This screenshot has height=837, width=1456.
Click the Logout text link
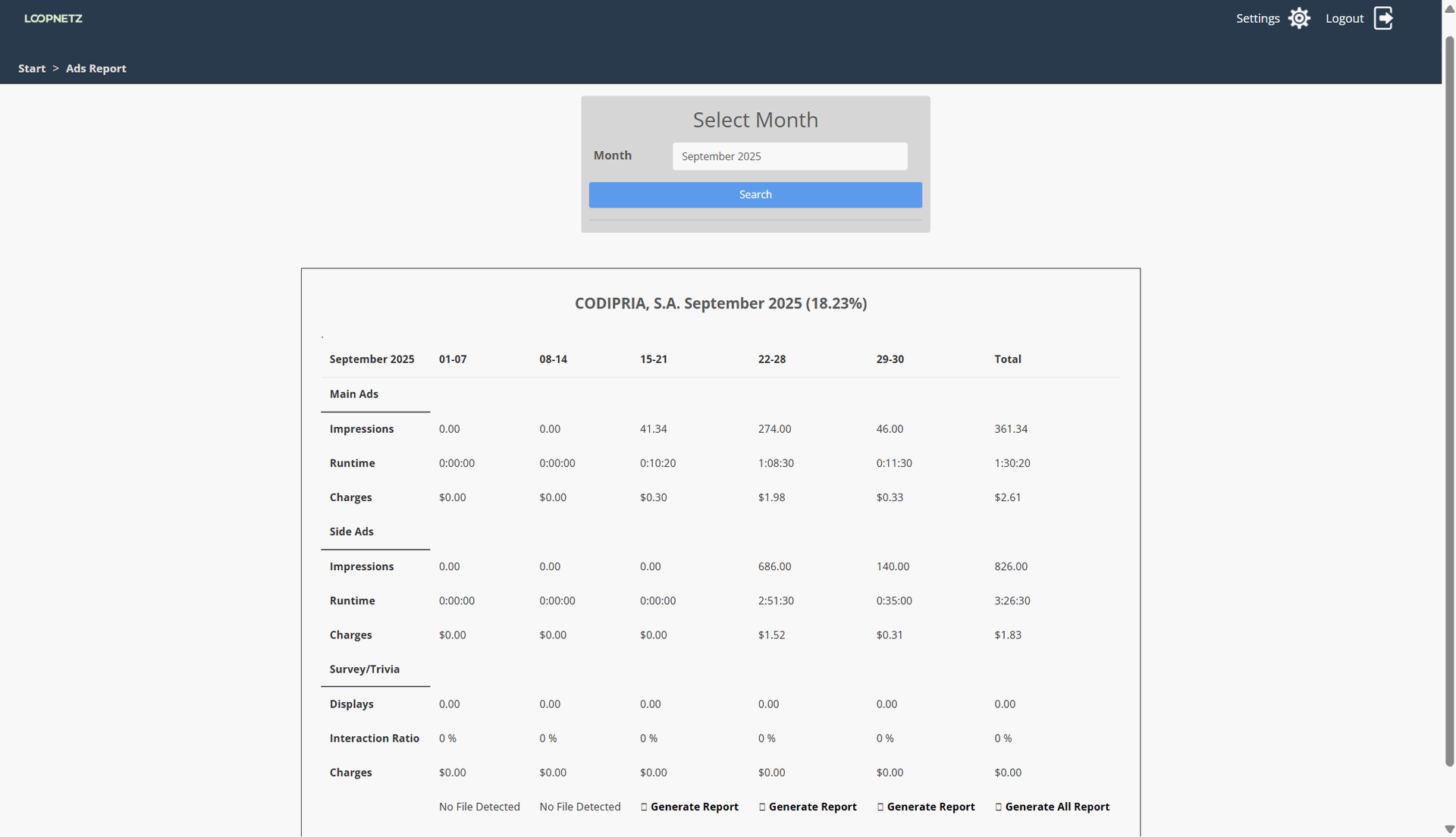coord(1344,18)
